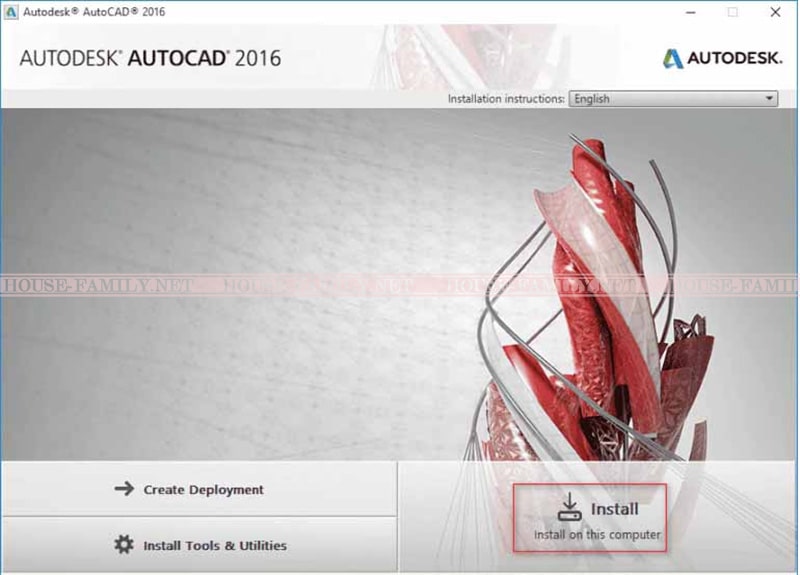Click the Install on this computer button

(590, 518)
